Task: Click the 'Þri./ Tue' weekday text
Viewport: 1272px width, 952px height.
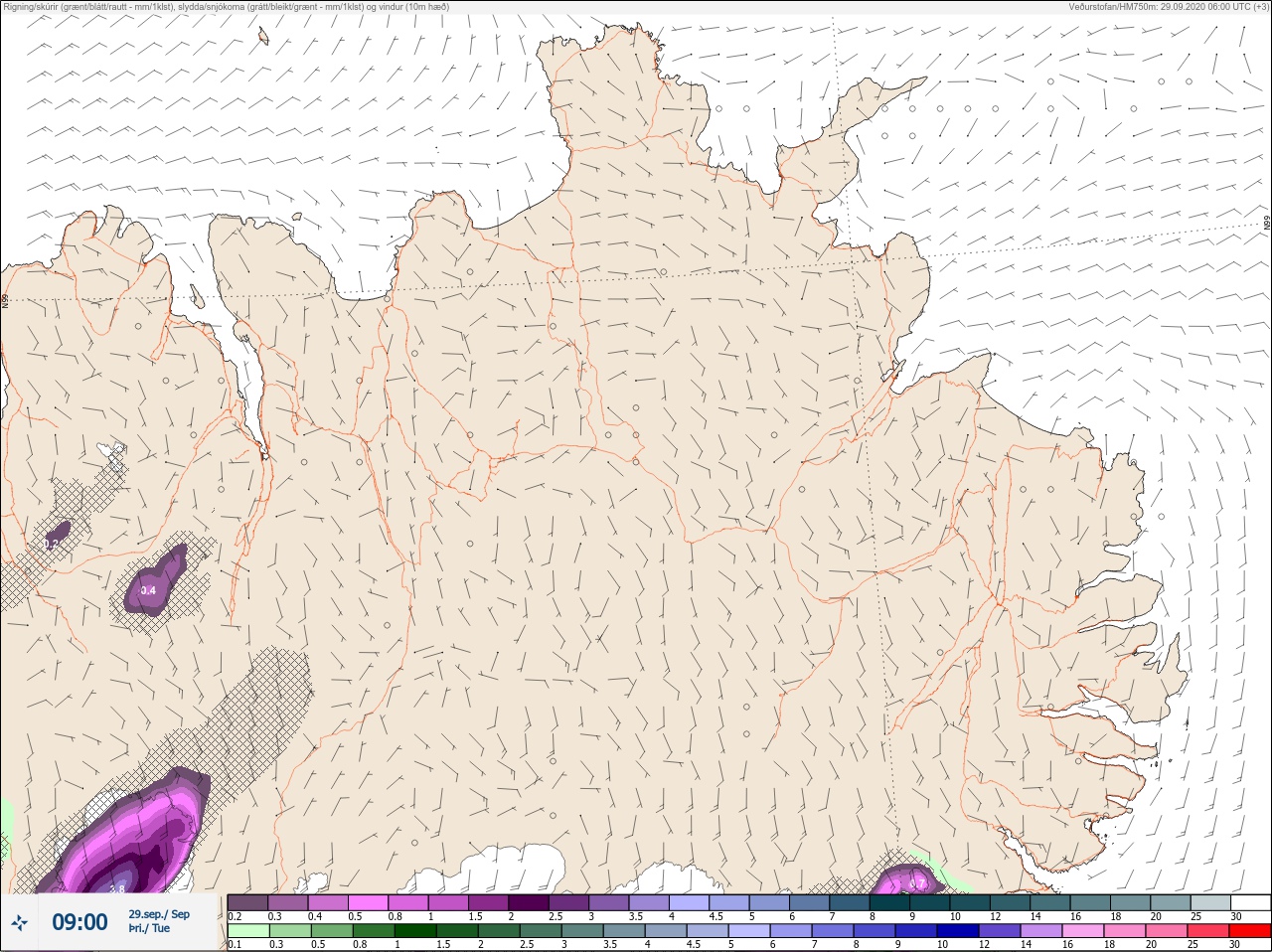Action: pyautogui.click(x=149, y=928)
